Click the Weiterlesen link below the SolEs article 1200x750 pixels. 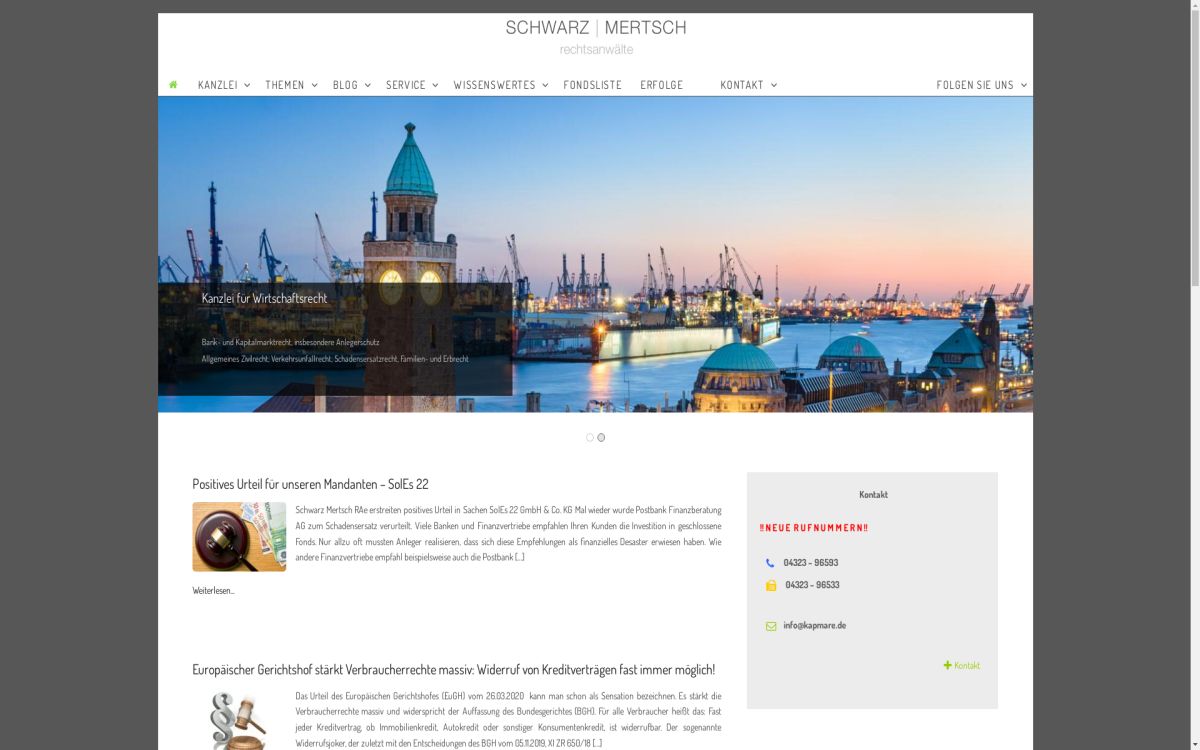coord(213,590)
